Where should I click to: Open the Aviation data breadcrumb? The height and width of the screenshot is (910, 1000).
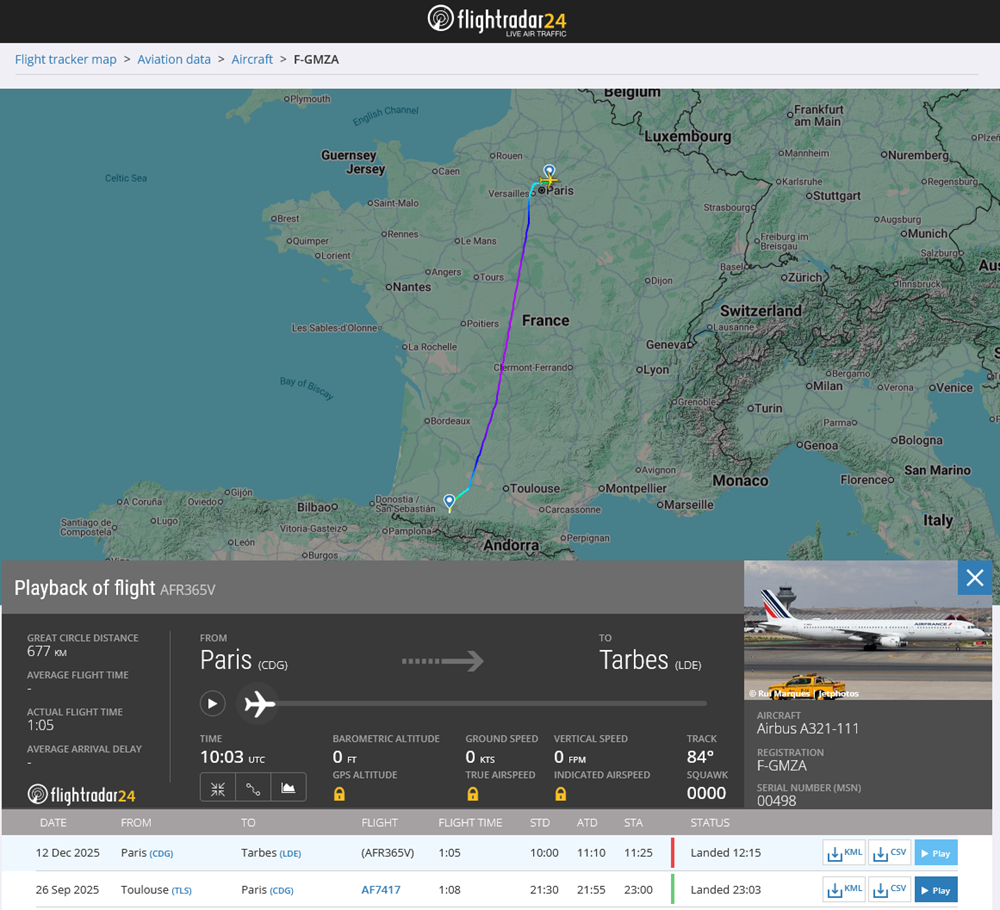click(174, 59)
